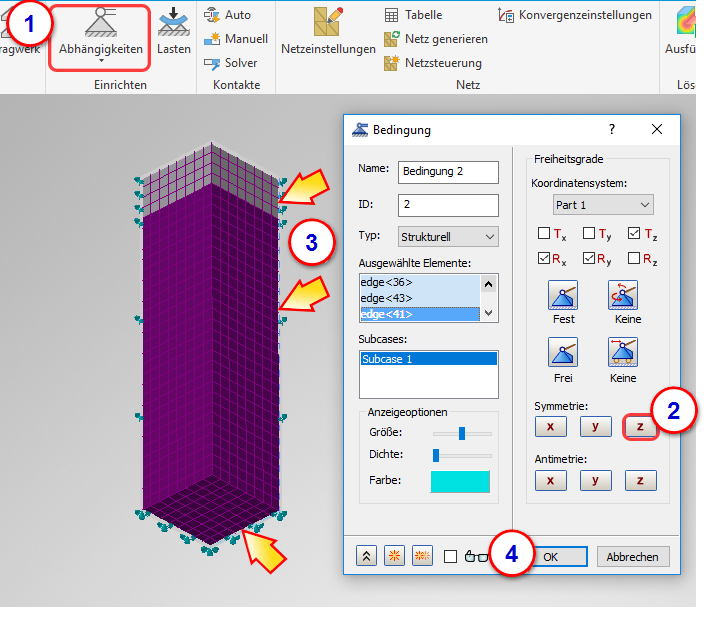Apply symmetry about y
The width and height of the screenshot is (712, 623).
[595, 427]
